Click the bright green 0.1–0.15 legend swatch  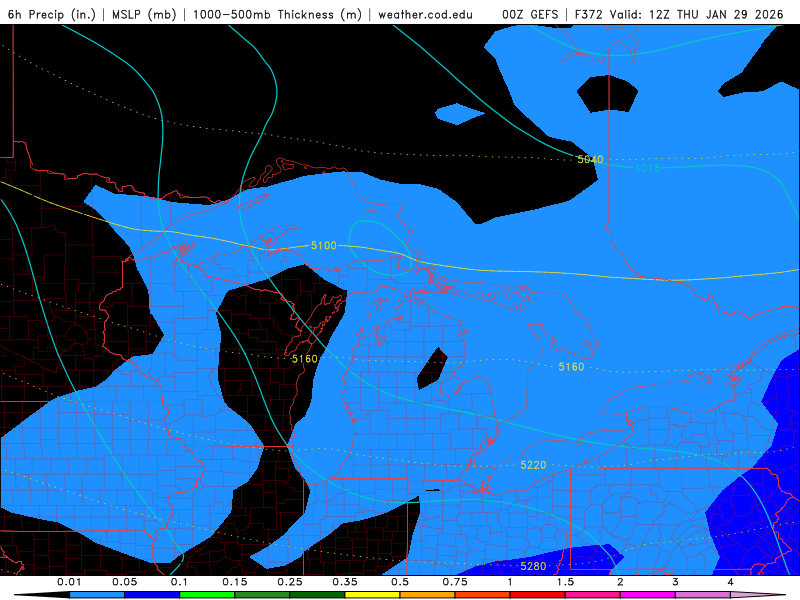click(x=207, y=595)
